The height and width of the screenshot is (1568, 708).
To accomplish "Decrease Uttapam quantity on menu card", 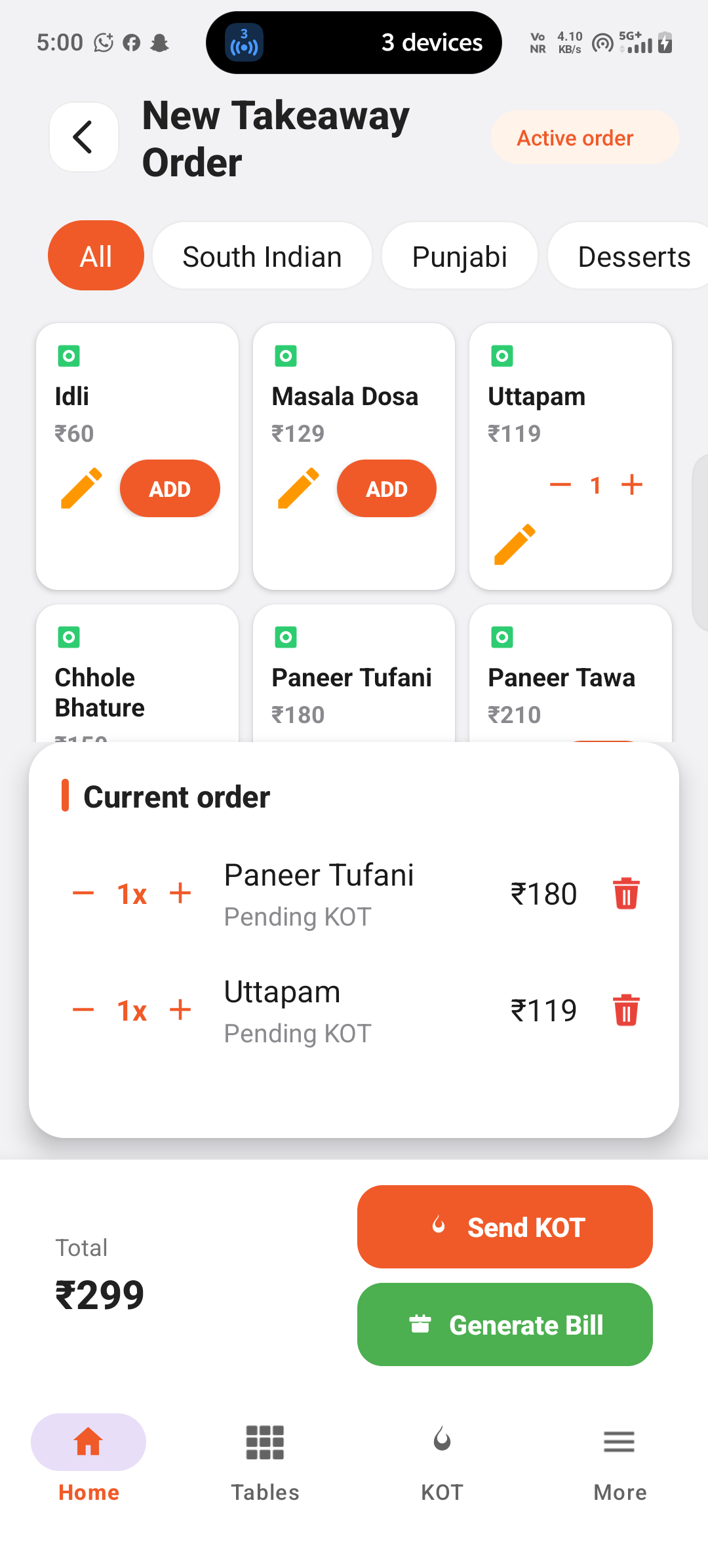I will pyautogui.click(x=560, y=485).
